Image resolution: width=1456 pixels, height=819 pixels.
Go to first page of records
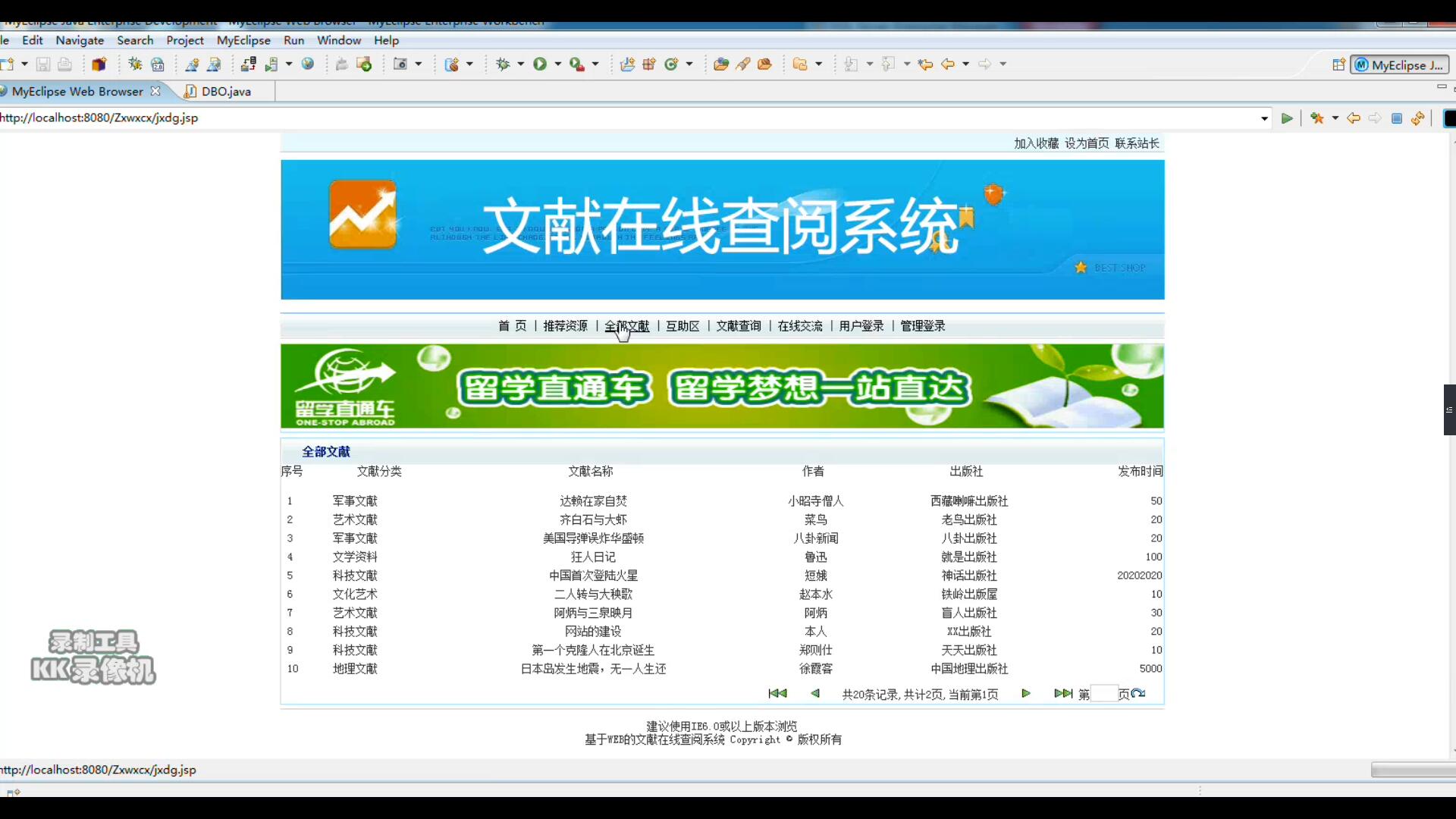[777, 693]
